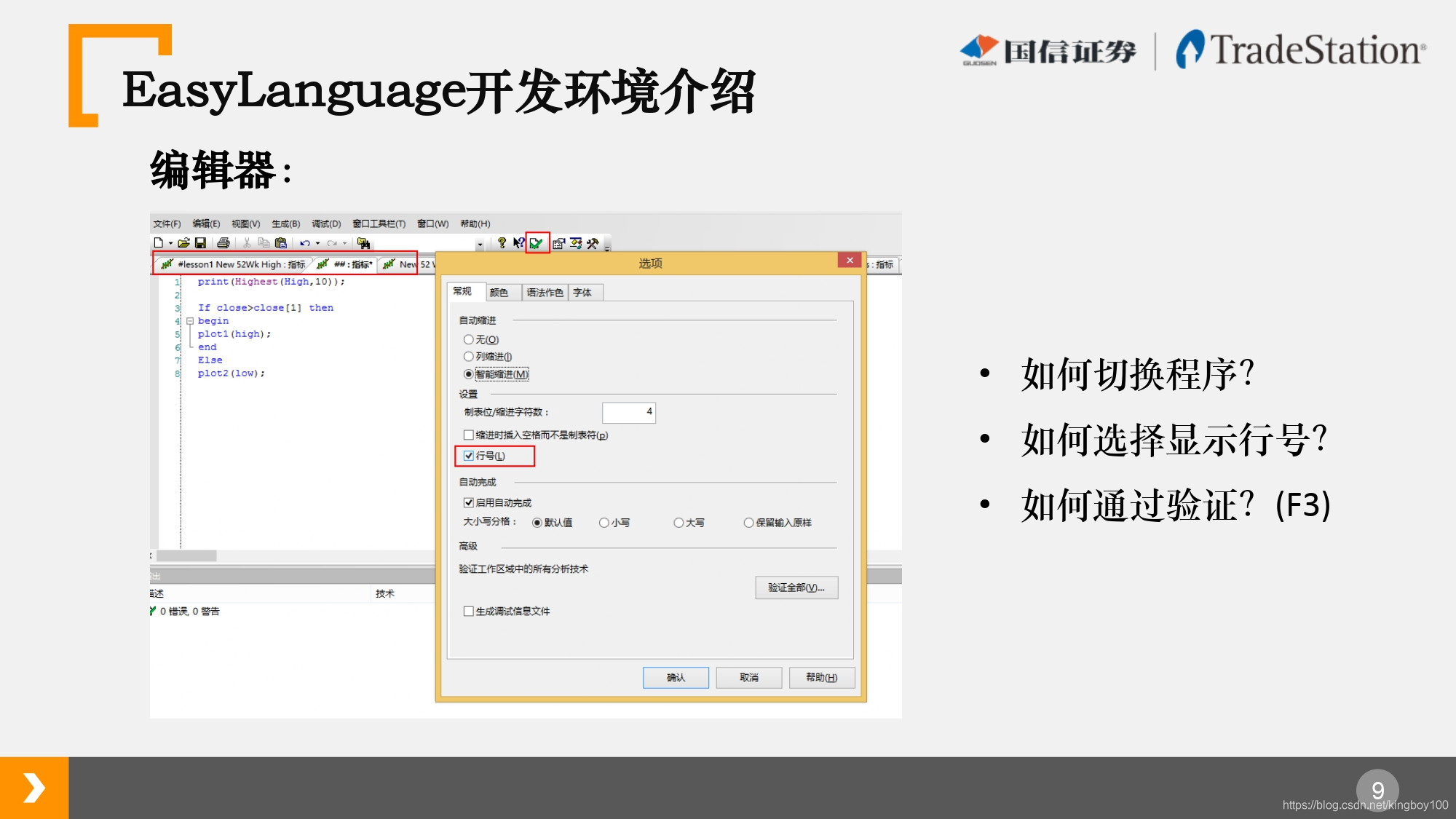Click the 验证全部(V)... button
Screen dimensions: 1456x819
coord(796,587)
